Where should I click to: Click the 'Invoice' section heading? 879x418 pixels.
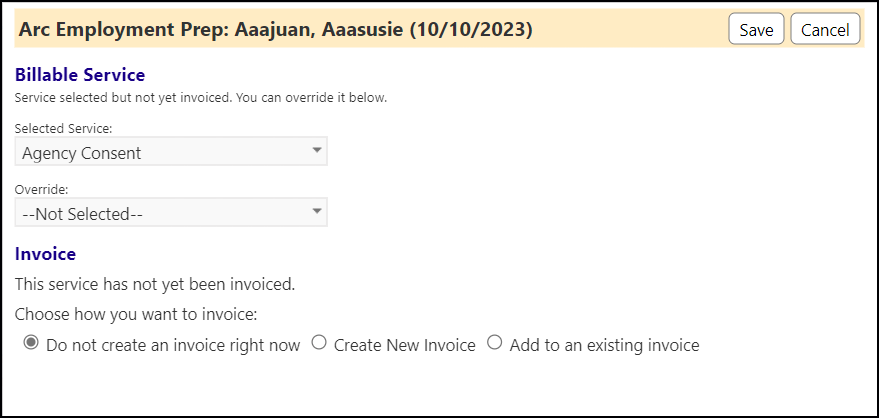pos(45,254)
